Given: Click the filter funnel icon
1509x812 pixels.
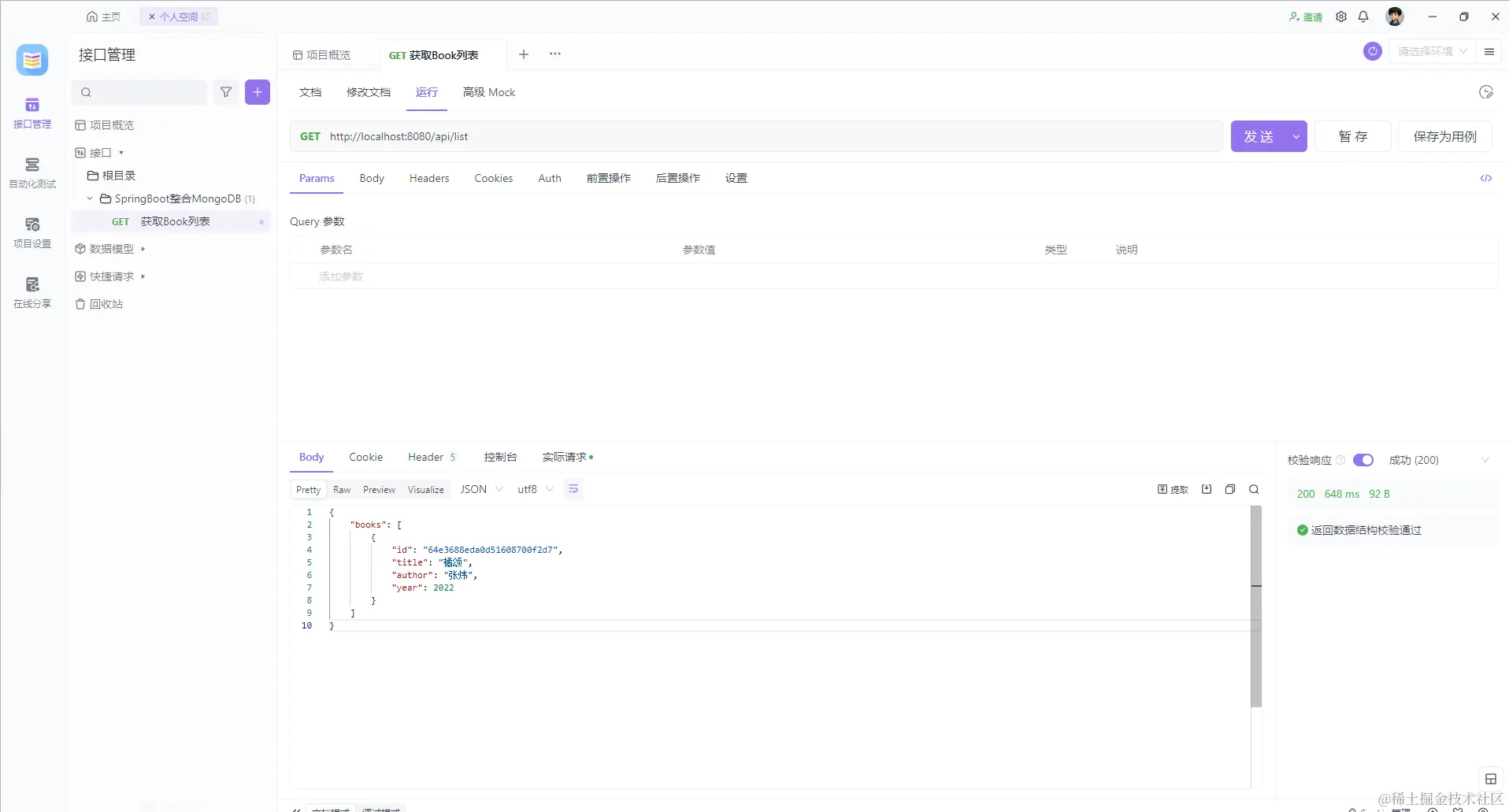Looking at the screenshot, I should pyautogui.click(x=226, y=92).
